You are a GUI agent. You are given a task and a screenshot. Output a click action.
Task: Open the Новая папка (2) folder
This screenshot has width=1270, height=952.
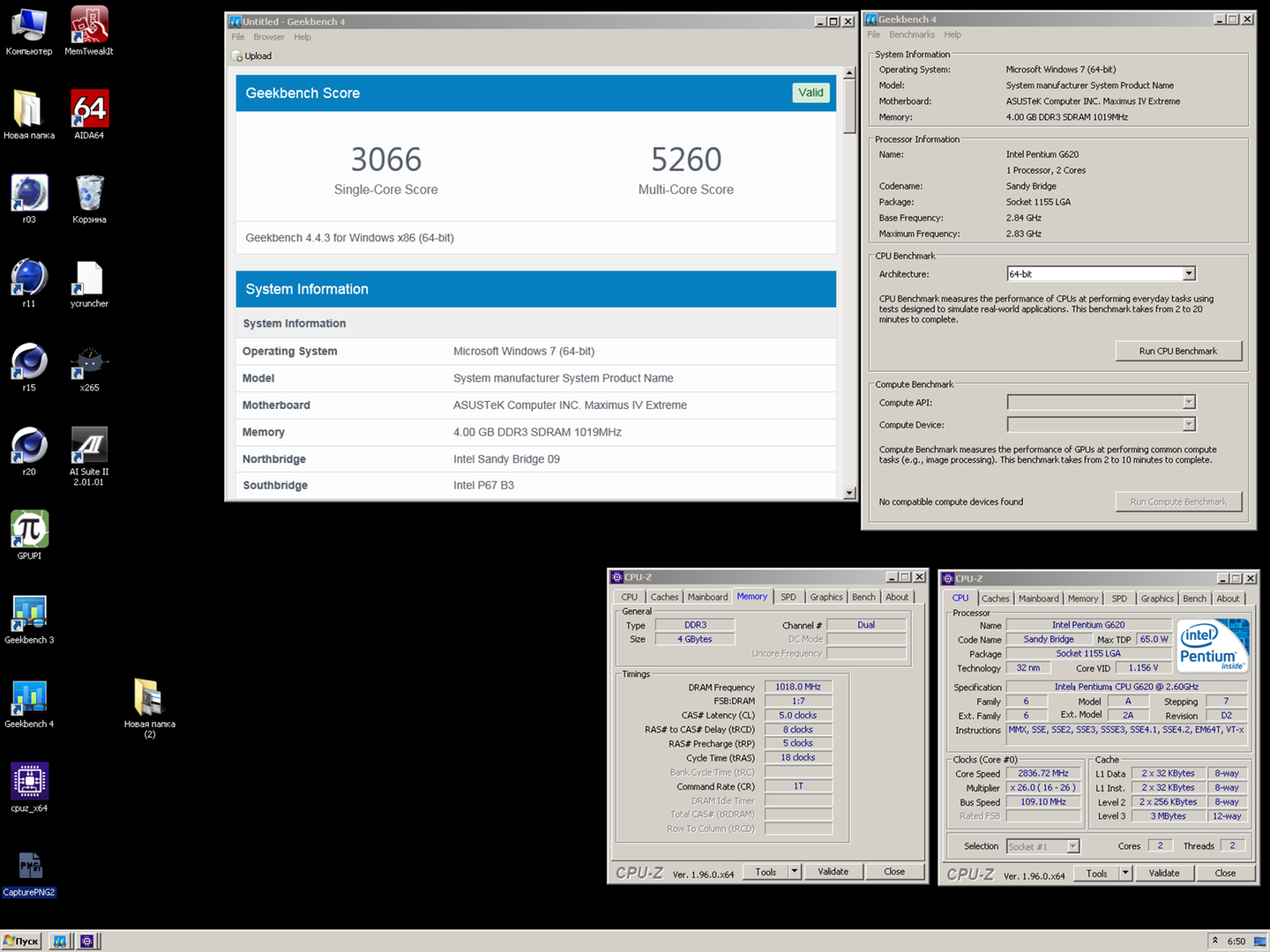coord(149,708)
